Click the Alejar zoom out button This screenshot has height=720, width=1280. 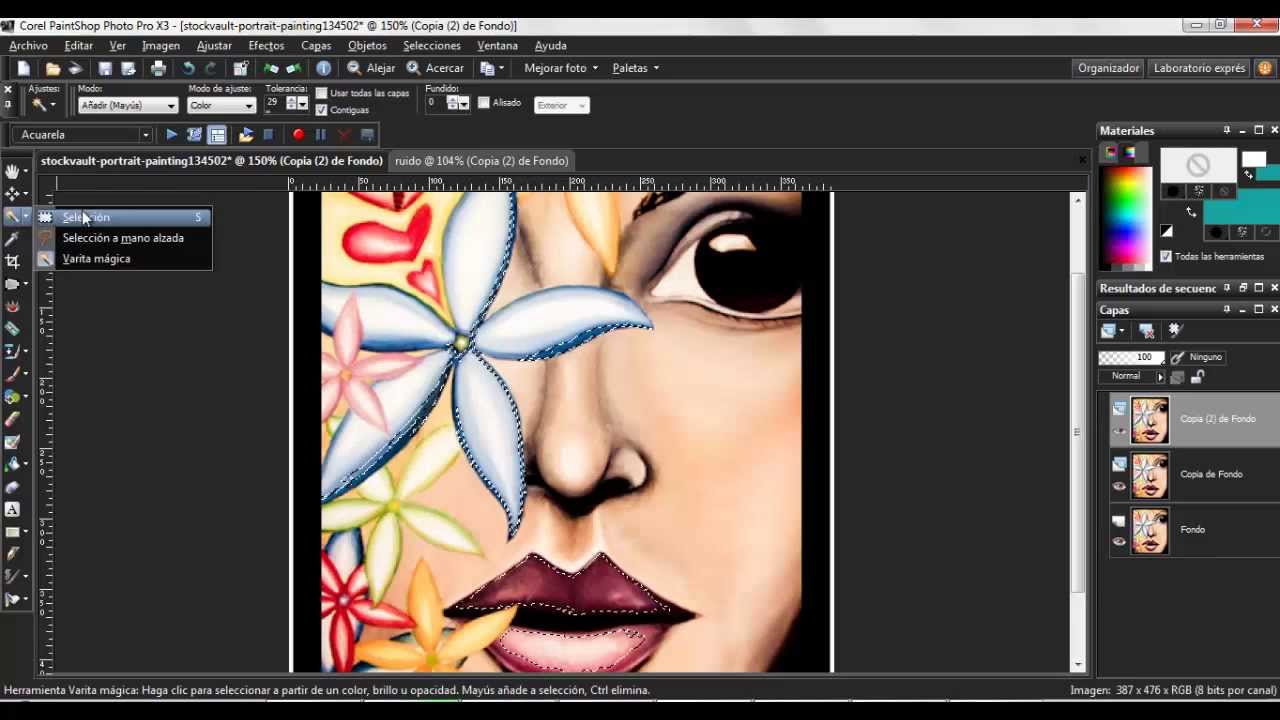click(x=371, y=68)
